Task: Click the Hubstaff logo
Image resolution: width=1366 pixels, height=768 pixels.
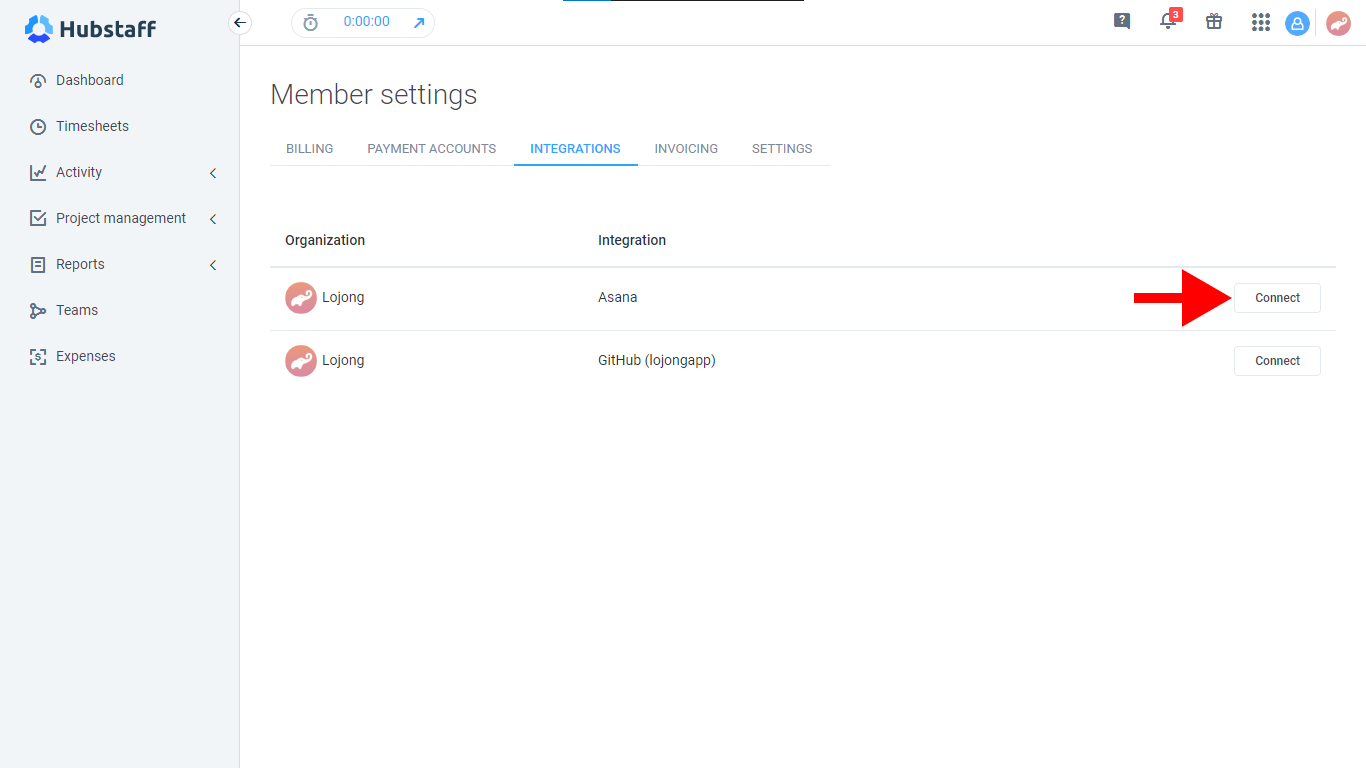Action: tap(90, 29)
